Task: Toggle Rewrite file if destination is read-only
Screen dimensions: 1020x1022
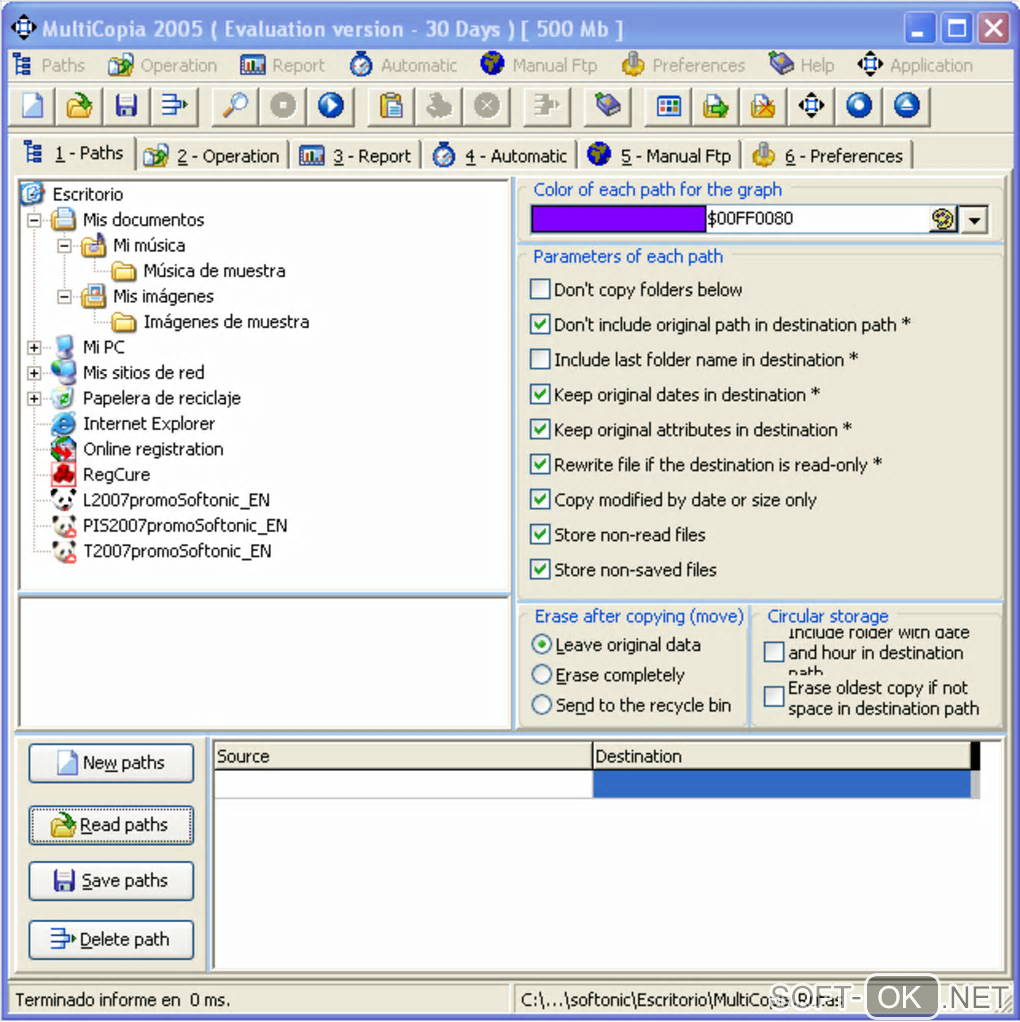Action: tap(540, 464)
